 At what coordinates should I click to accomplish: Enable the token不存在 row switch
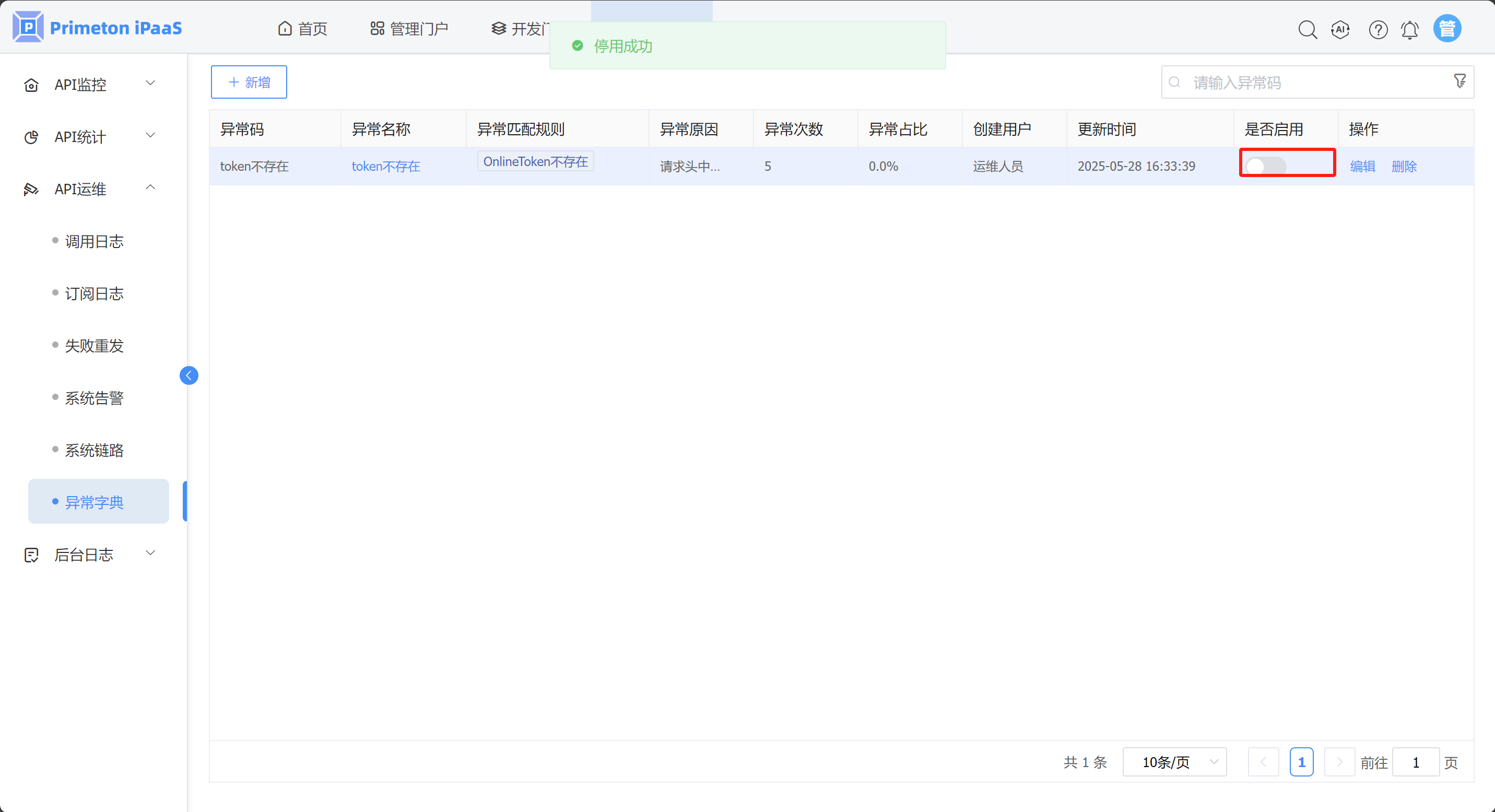point(1266,166)
